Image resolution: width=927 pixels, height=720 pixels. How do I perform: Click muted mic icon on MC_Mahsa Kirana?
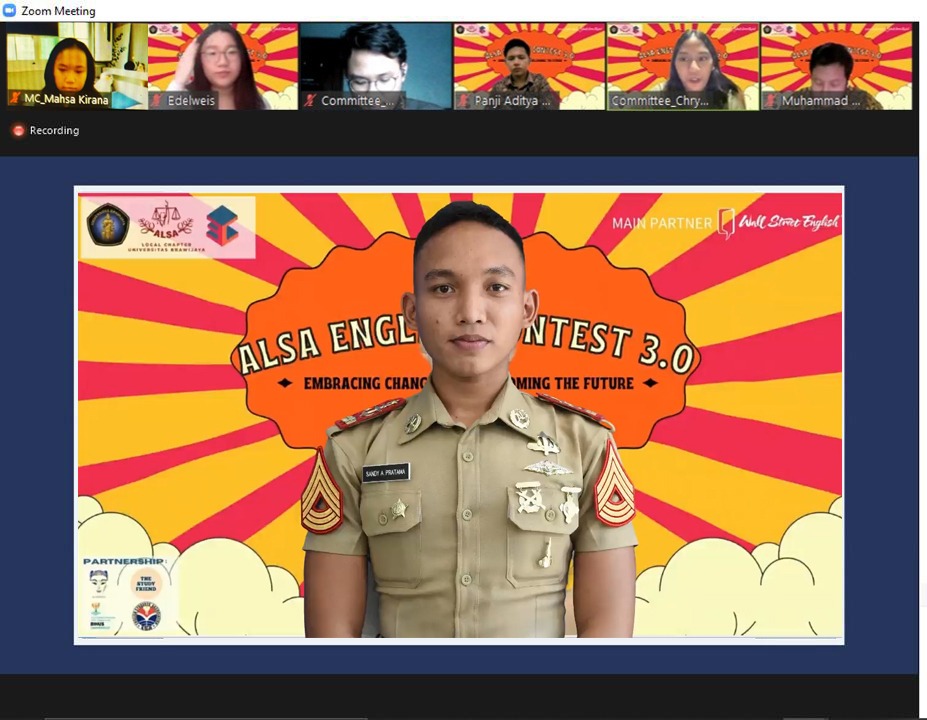(x=15, y=100)
